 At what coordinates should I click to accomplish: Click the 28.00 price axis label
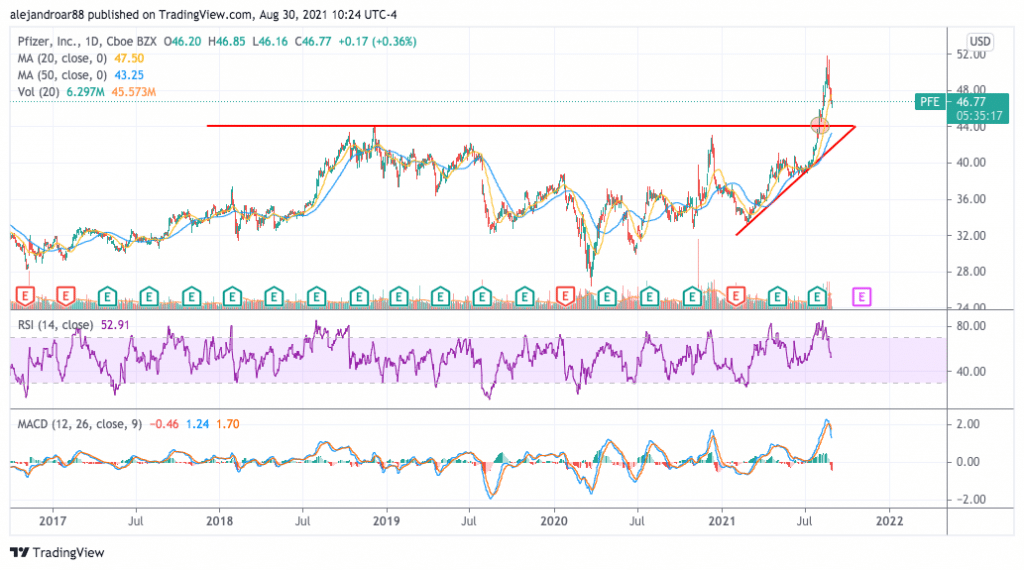click(x=971, y=272)
